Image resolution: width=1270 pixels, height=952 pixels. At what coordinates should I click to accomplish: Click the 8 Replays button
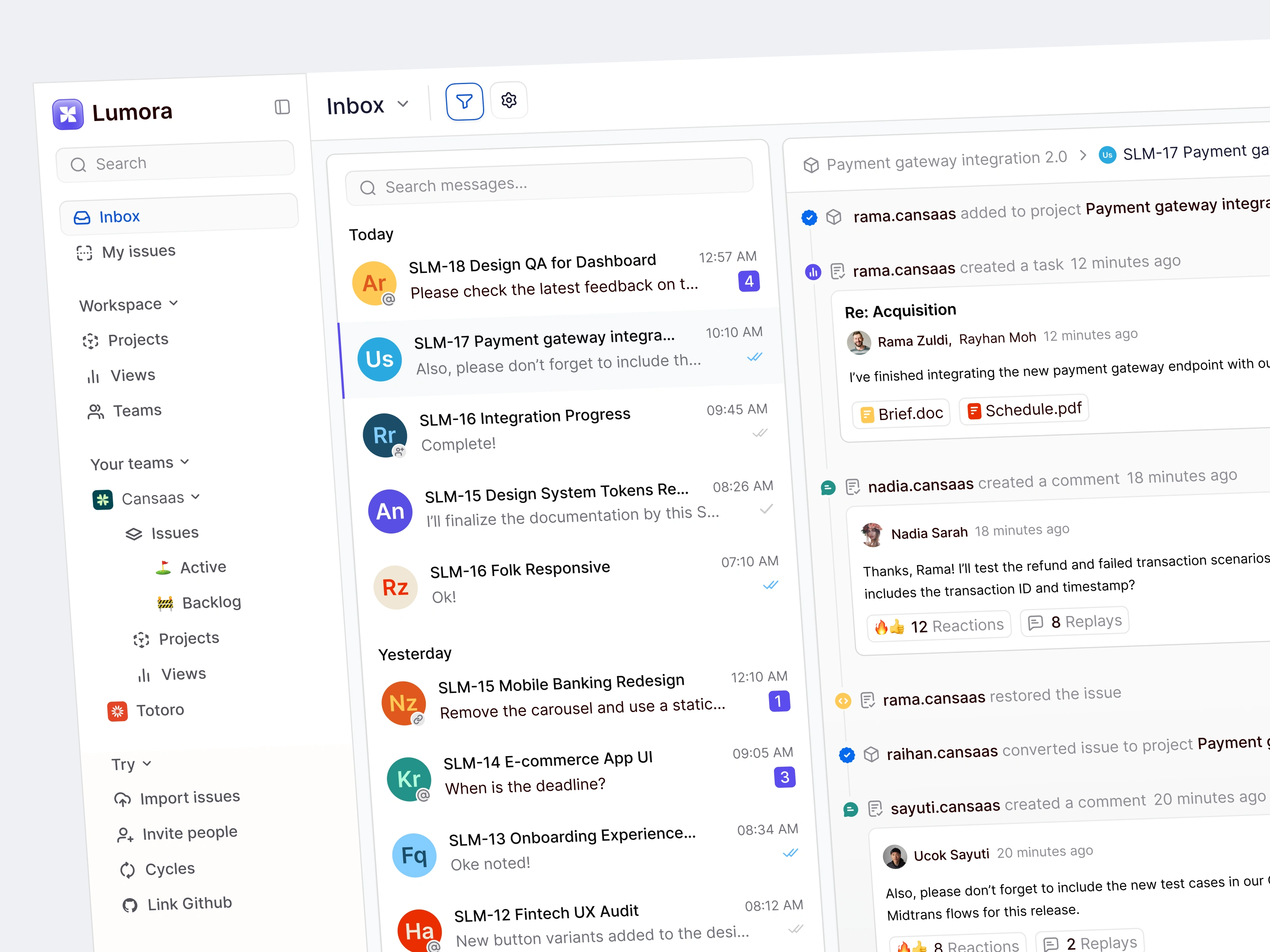1074,622
